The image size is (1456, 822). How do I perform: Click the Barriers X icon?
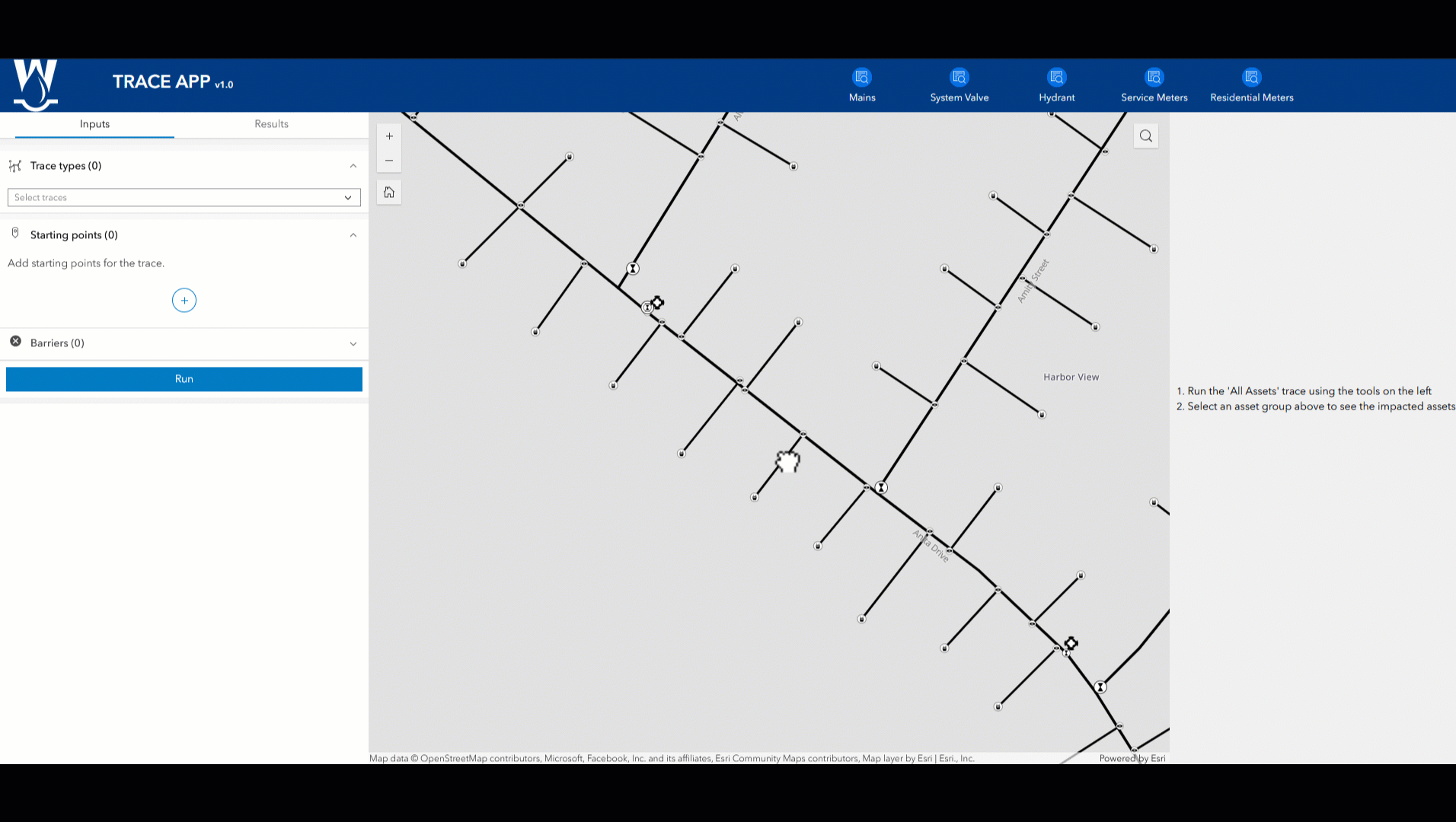pyautogui.click(x=15, y=342)
